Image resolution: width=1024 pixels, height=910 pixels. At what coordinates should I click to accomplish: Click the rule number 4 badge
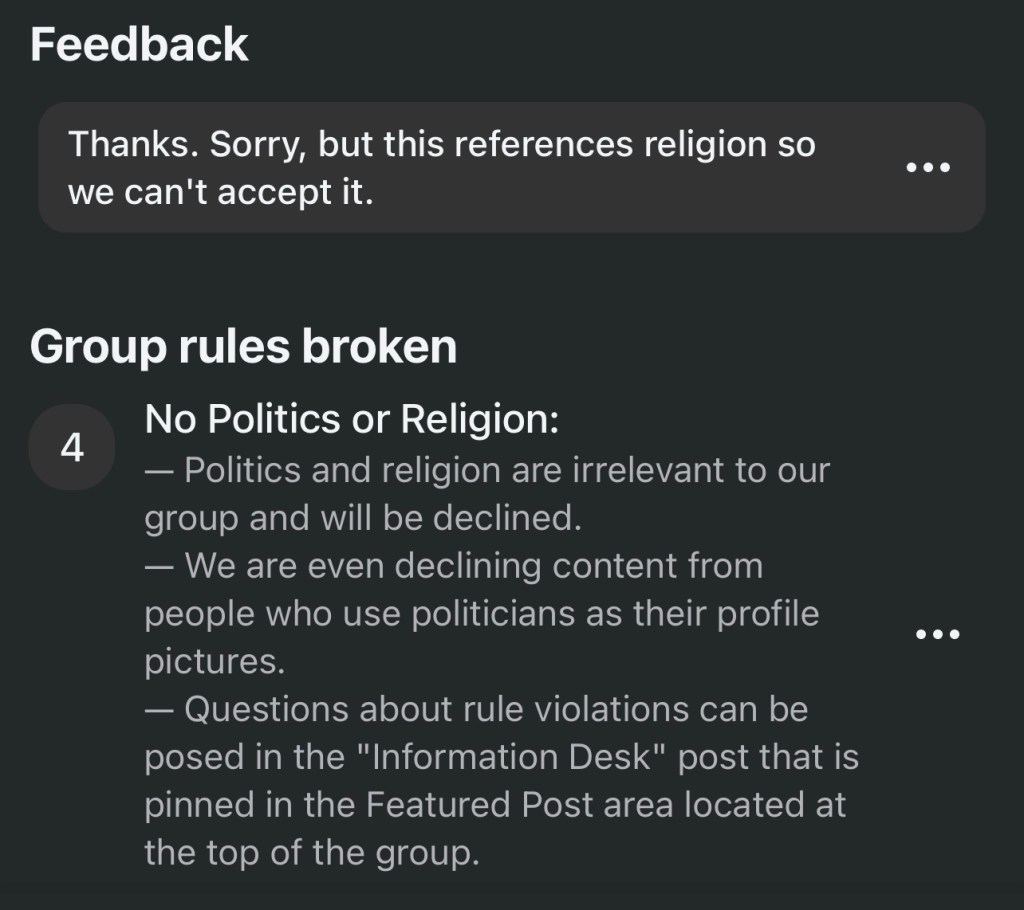(x=72, y=448)
